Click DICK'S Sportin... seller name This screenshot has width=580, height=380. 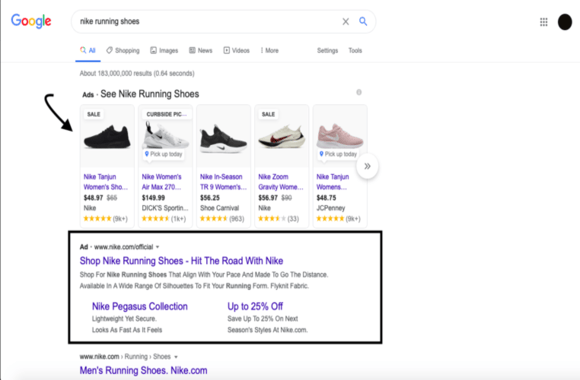(x=165, y=208)
